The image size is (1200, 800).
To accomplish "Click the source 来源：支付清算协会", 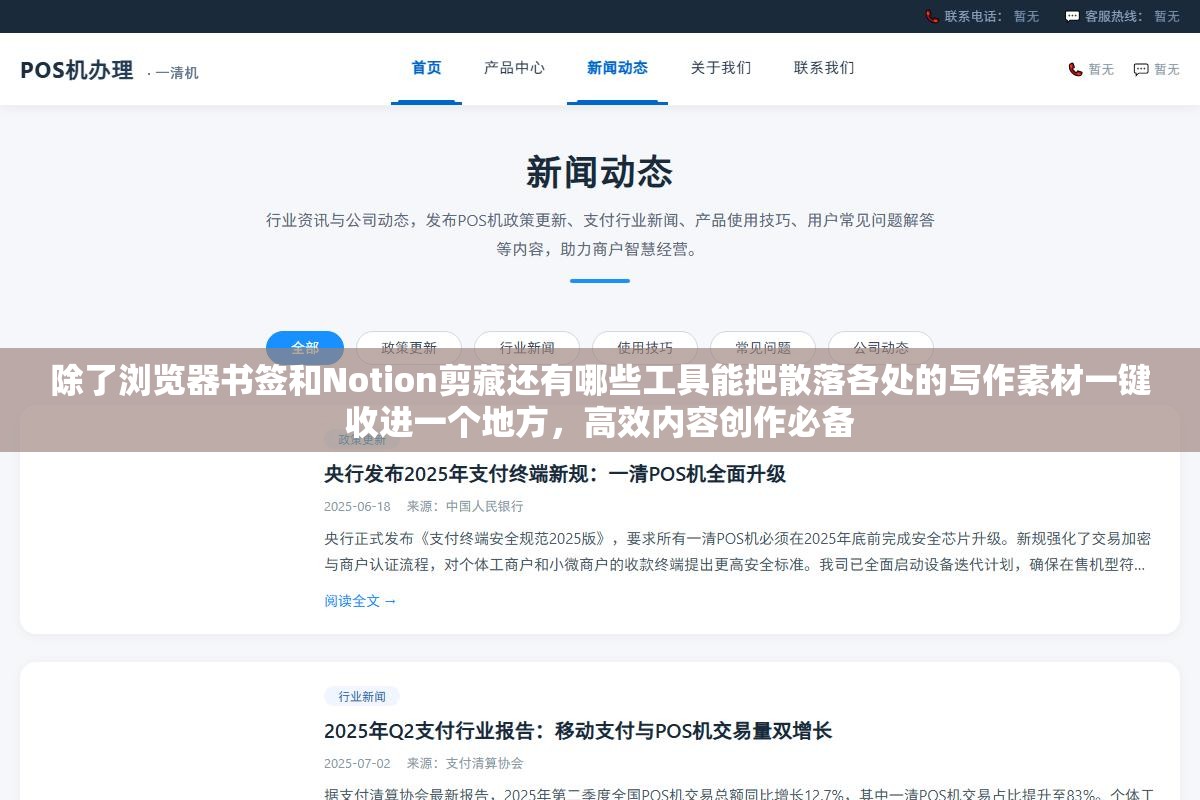I will click(465, 763).
